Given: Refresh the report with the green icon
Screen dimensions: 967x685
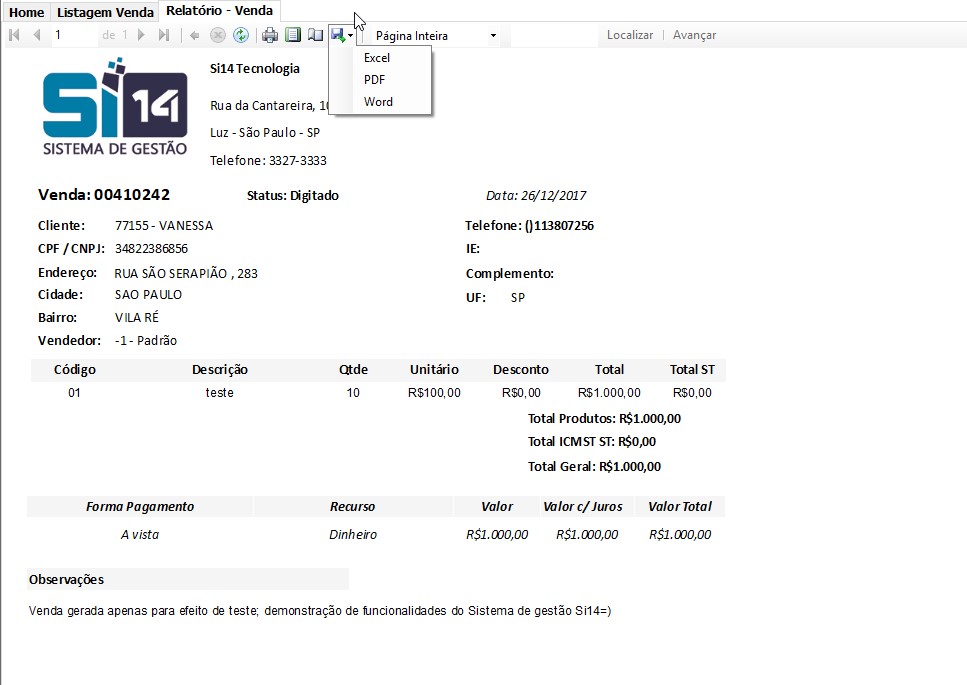Looking at the screenshot, I should (x=241, y=35).
